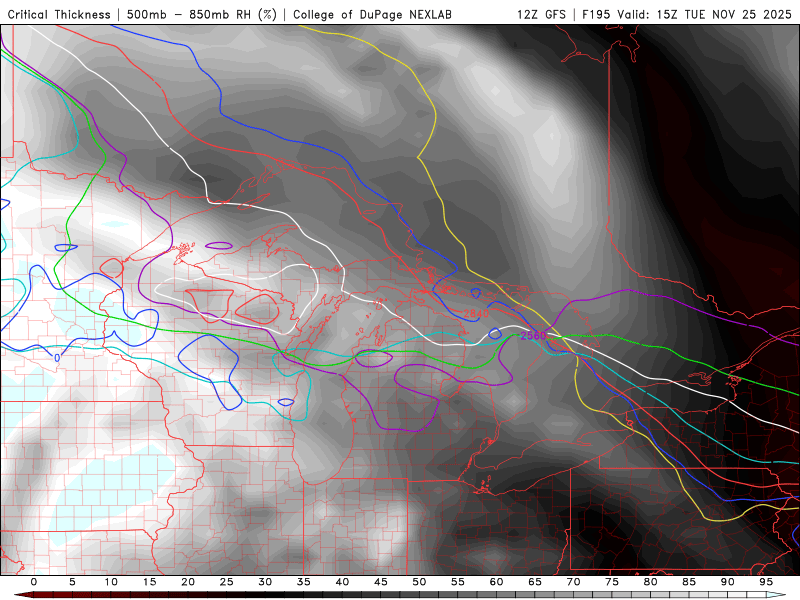Click the "55" value on the color scale
Screen dimensions: 800x600
click(458, 582)
